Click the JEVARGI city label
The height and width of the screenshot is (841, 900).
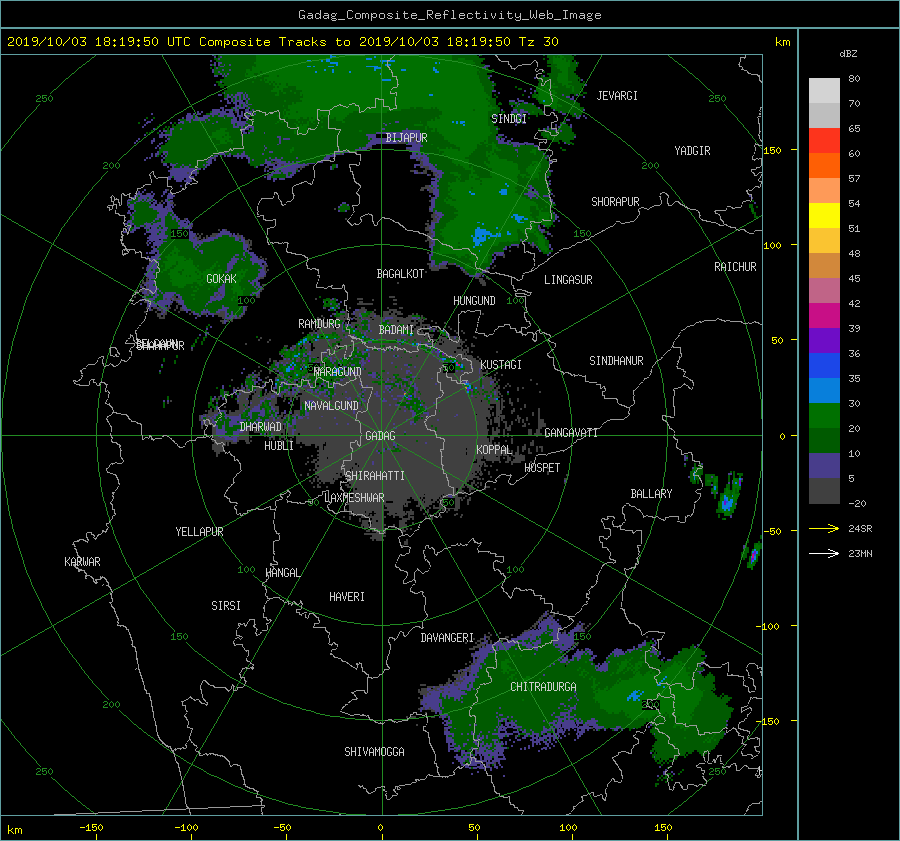click(617, 96)
